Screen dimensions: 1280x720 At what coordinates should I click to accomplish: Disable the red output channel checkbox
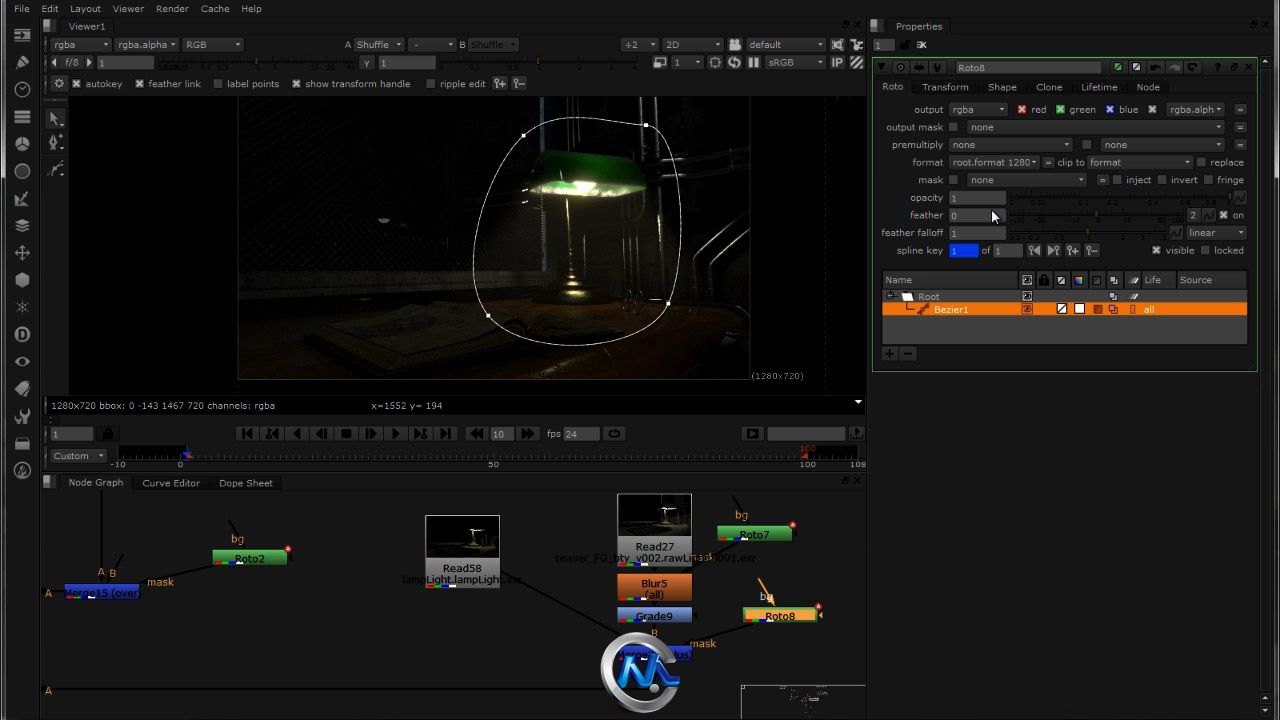tap(1022, 110)
